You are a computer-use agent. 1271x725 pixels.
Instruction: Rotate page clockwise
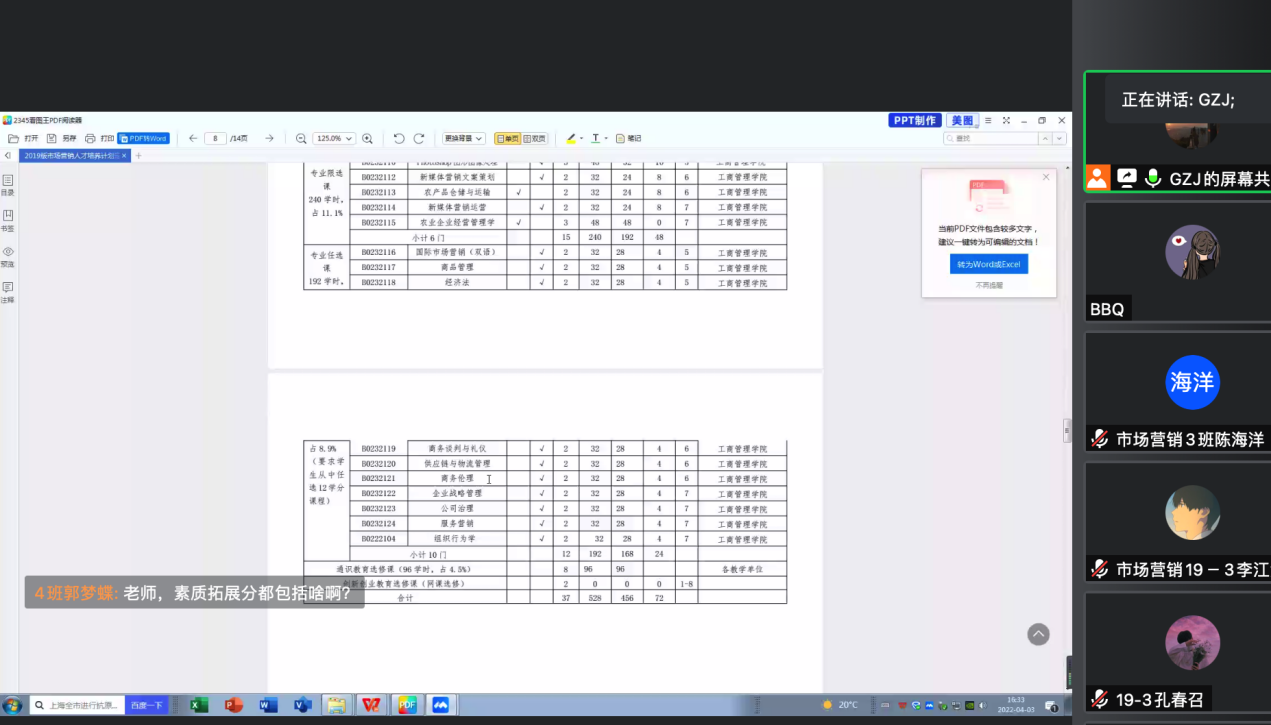coord(419,138)
